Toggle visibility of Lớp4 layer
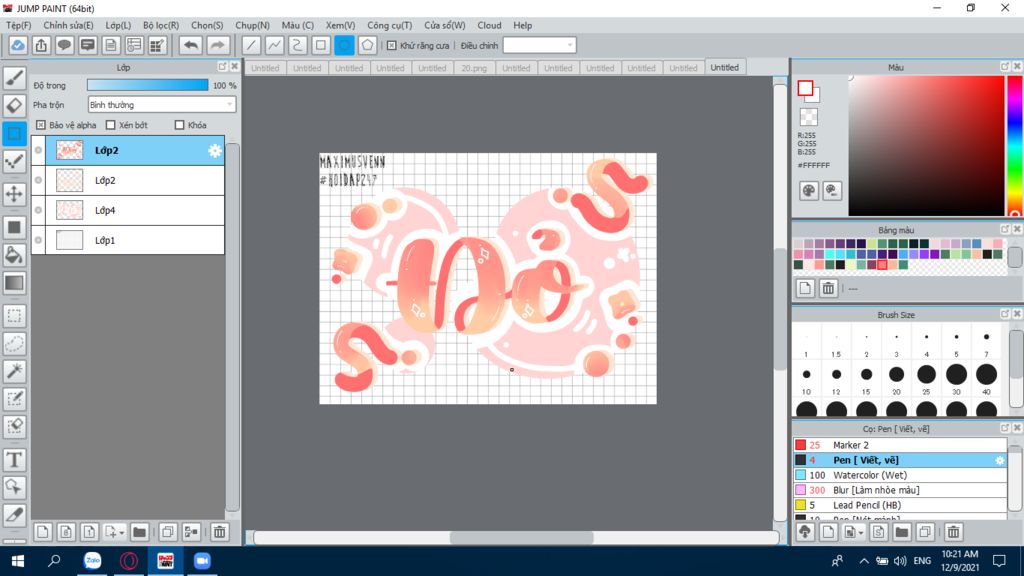The image size is (1024, 576). point(39,210)
